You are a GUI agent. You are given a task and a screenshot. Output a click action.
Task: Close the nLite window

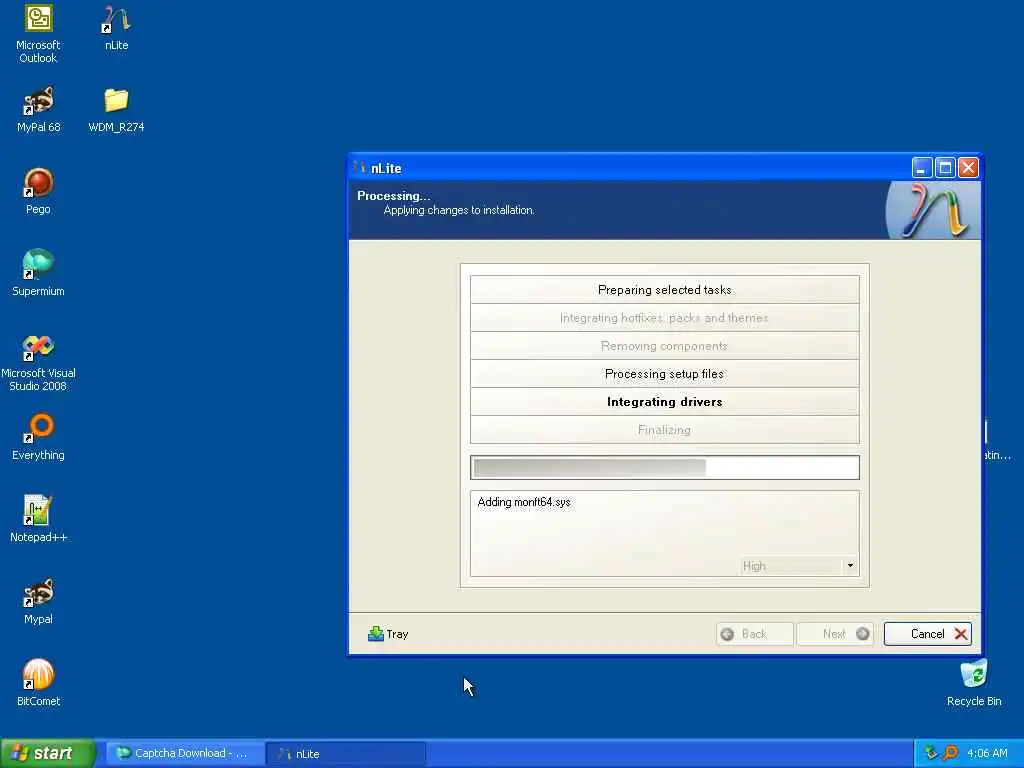click(968, 168)
